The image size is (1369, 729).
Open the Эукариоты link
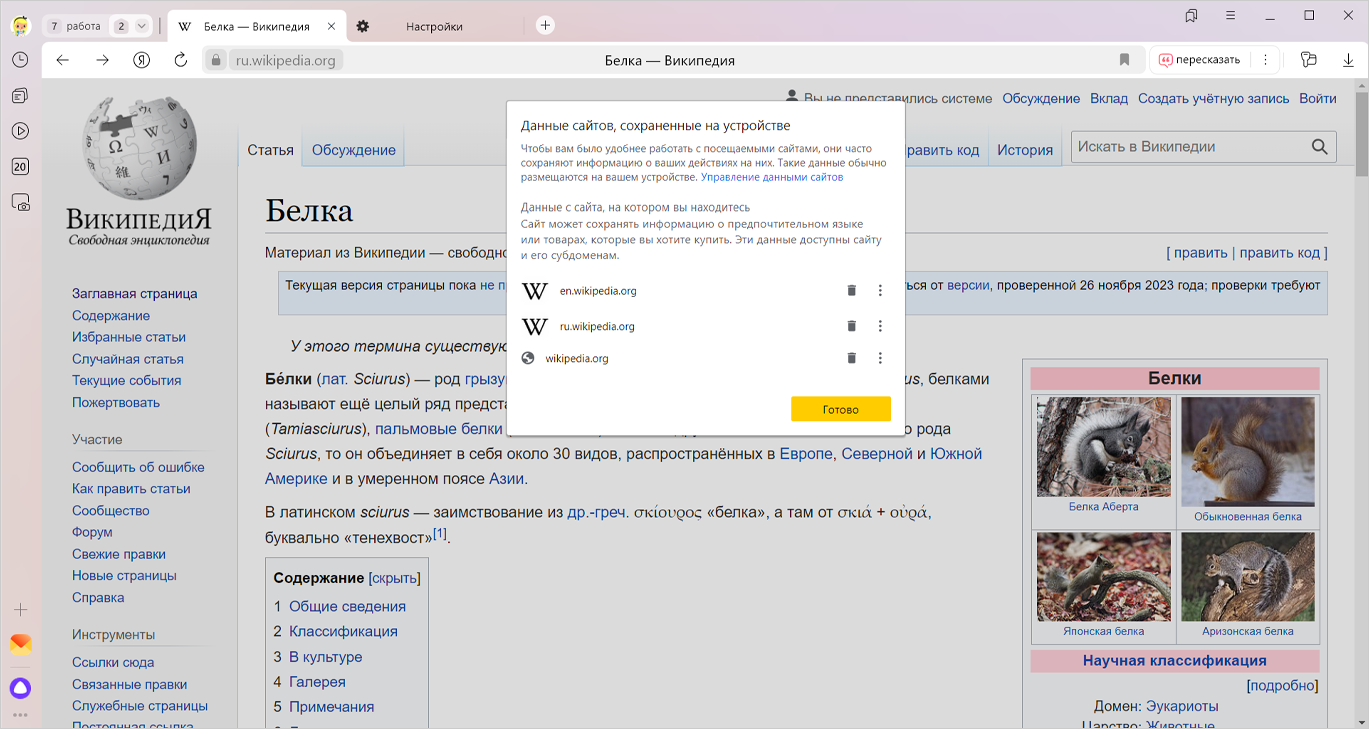coord(1182,706)
